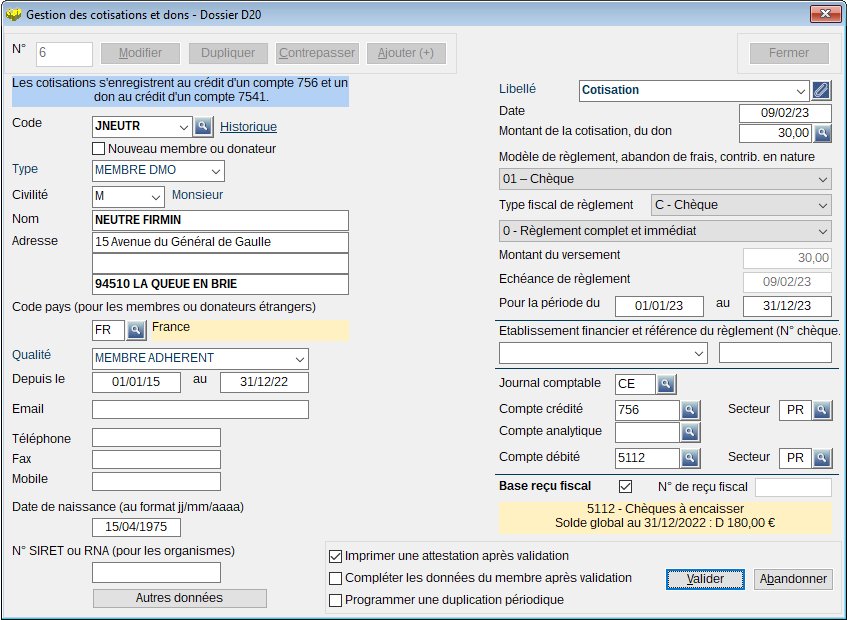Click the Ajouter (+) button
Image resolution: width=847 pixels, height=620 pixels.
point(406,53)
